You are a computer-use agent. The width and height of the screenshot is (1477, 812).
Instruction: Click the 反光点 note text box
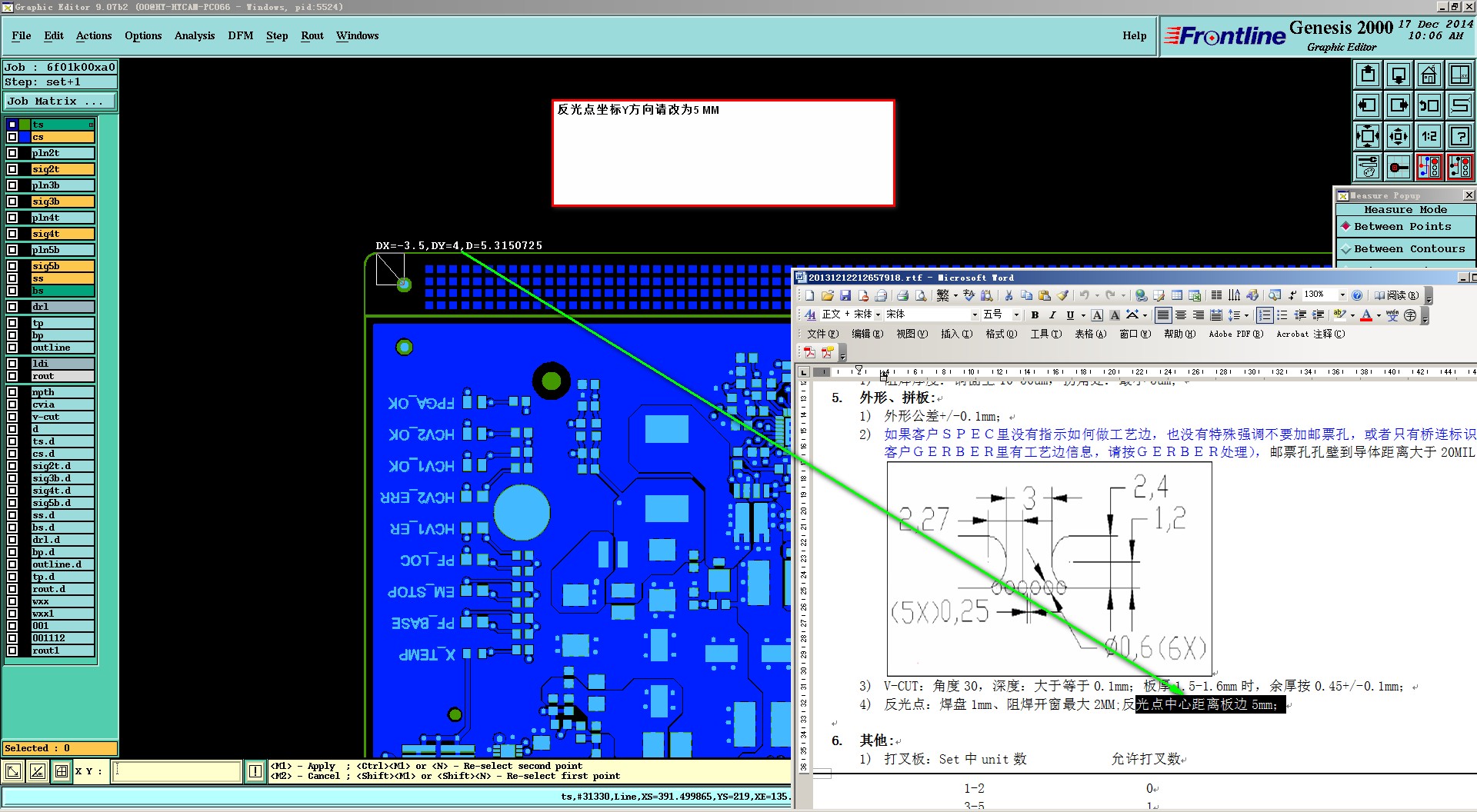pos(723,153)
